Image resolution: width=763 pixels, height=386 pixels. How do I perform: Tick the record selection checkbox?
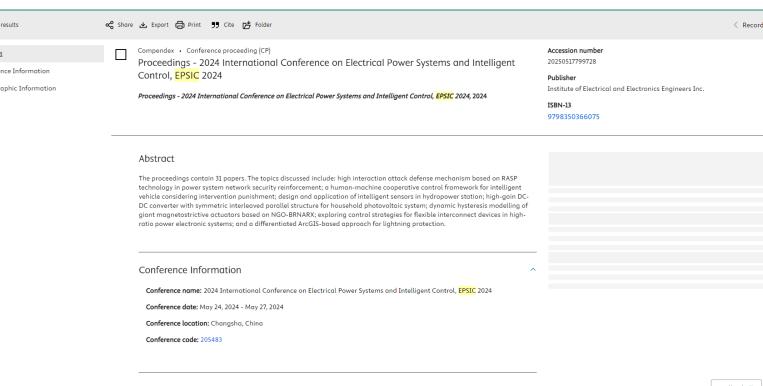click(121, 55)
